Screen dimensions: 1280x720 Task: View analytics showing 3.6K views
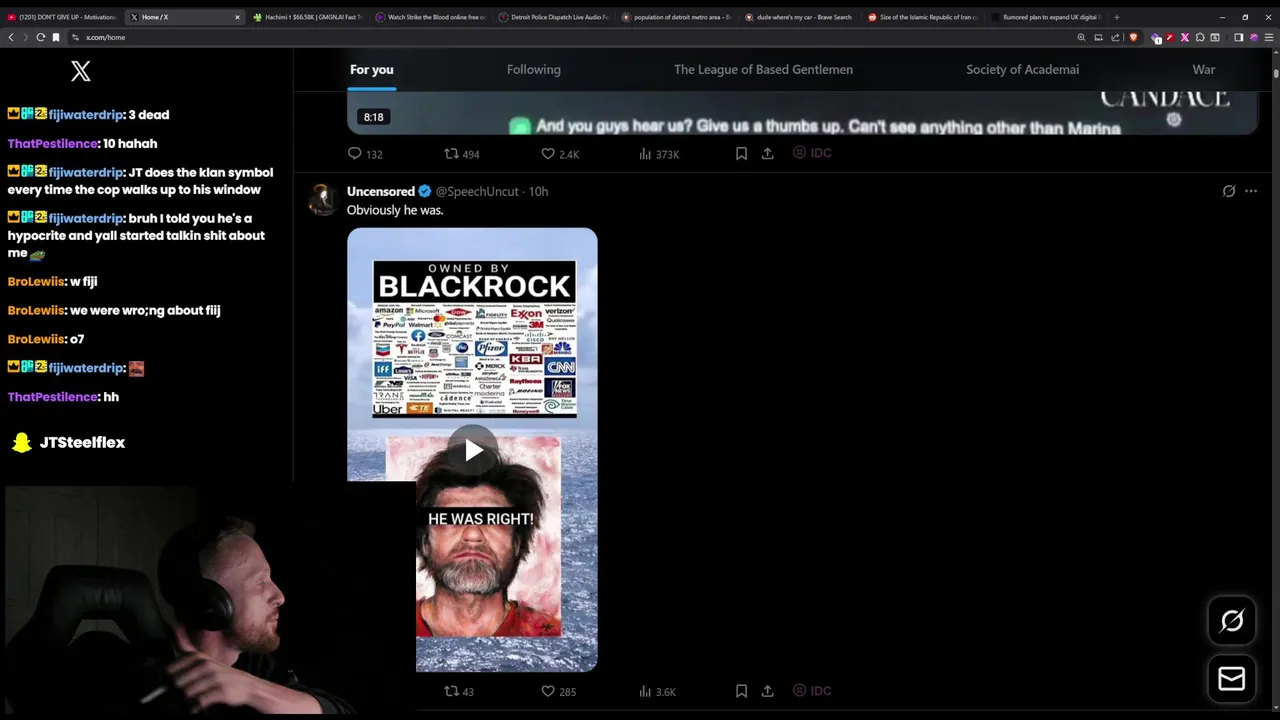(x=657, y=691)
